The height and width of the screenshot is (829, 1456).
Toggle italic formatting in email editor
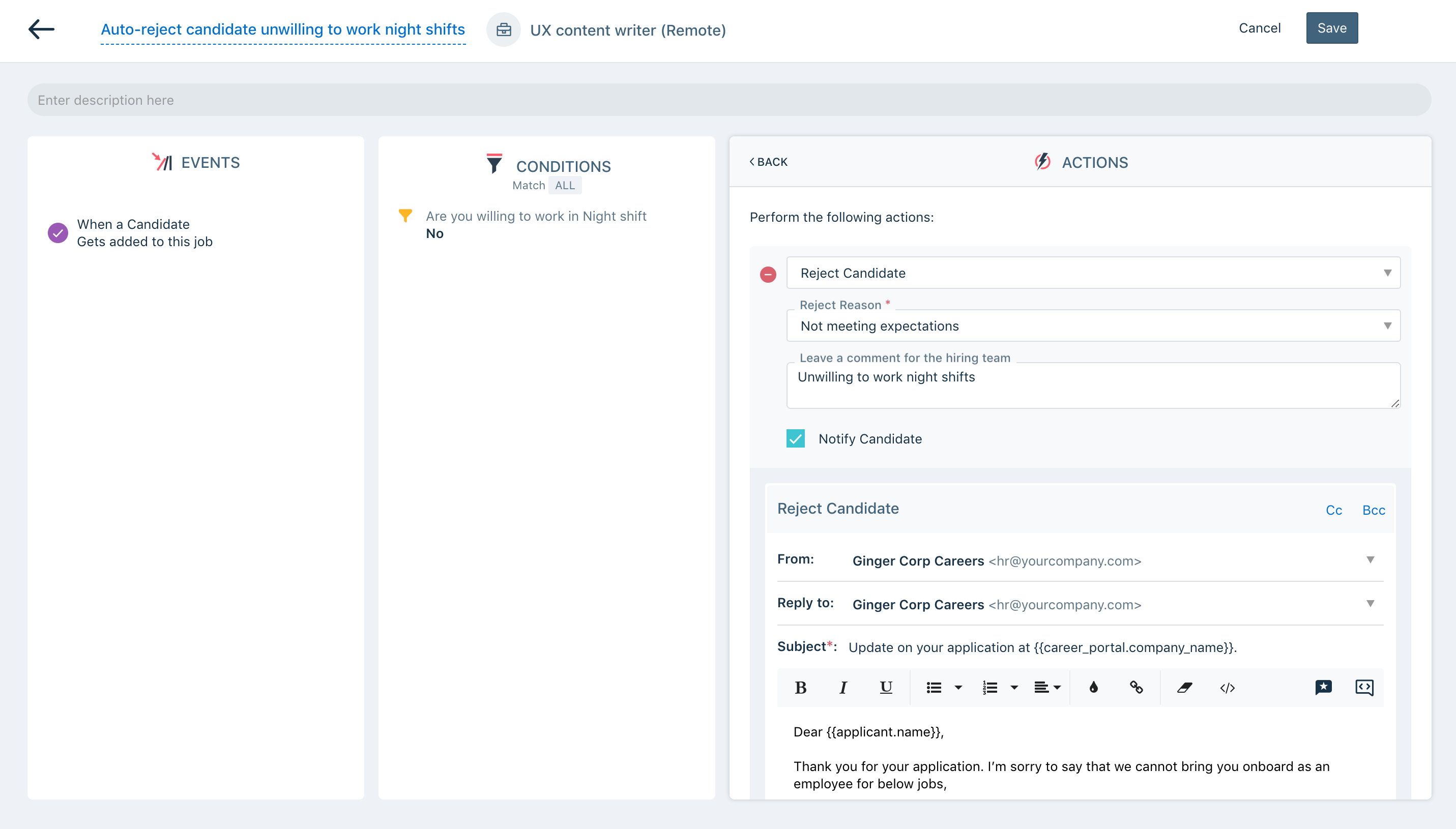pos(843,688)
